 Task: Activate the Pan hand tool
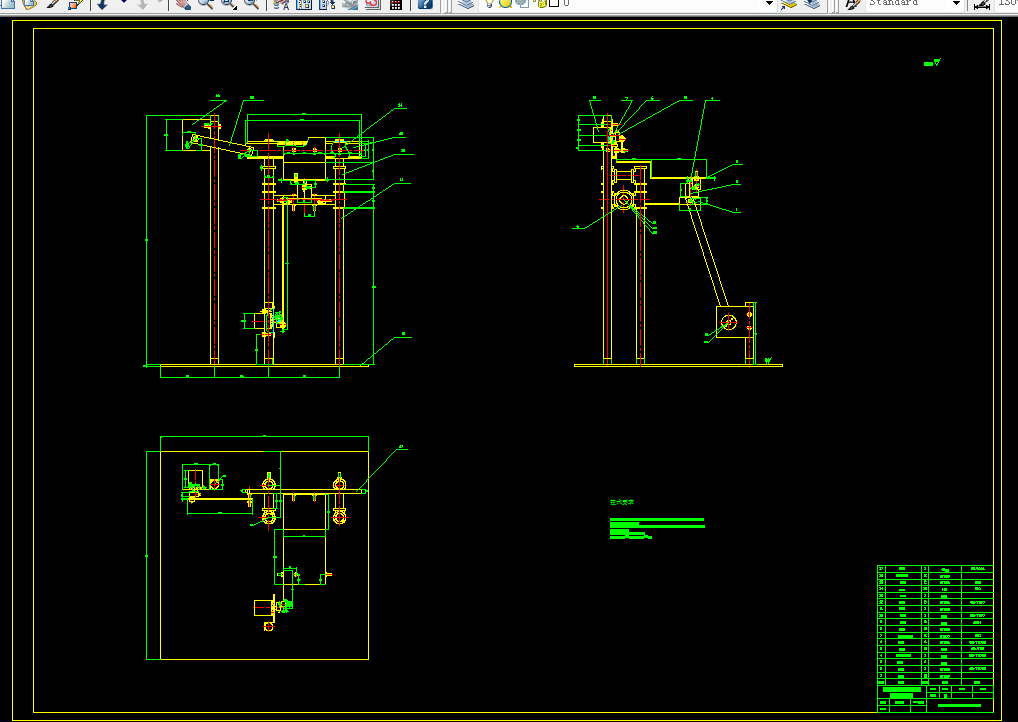[183, 4]
